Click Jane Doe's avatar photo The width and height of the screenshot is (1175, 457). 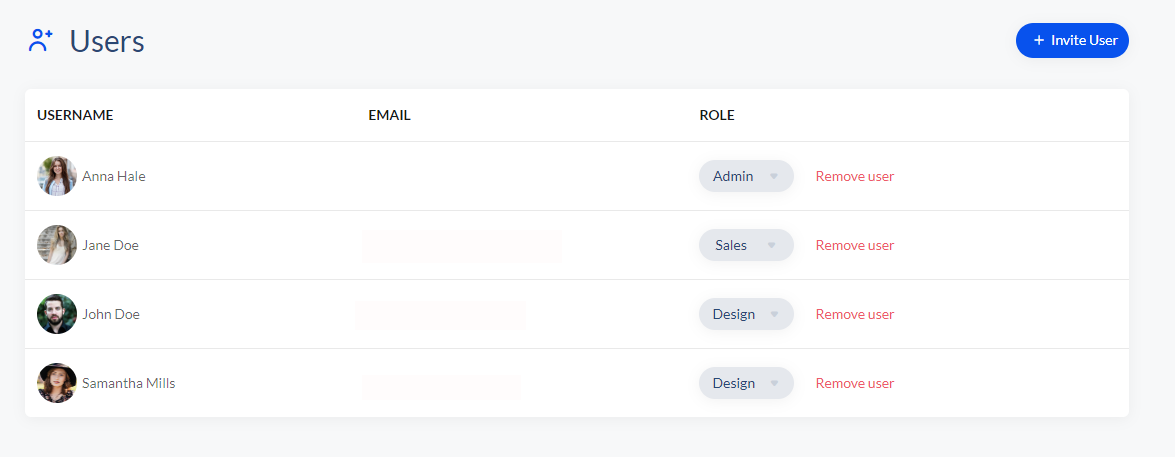(57, 245)
